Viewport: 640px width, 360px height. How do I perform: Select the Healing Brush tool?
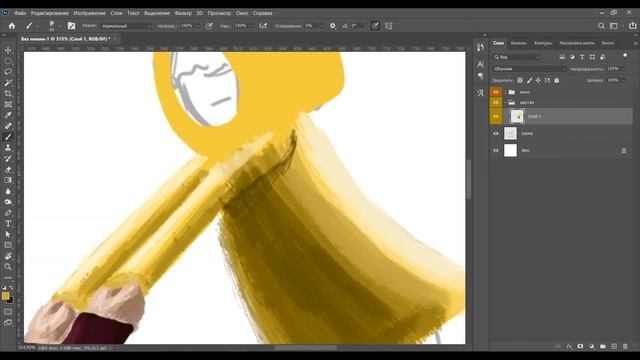pos(8,126)
